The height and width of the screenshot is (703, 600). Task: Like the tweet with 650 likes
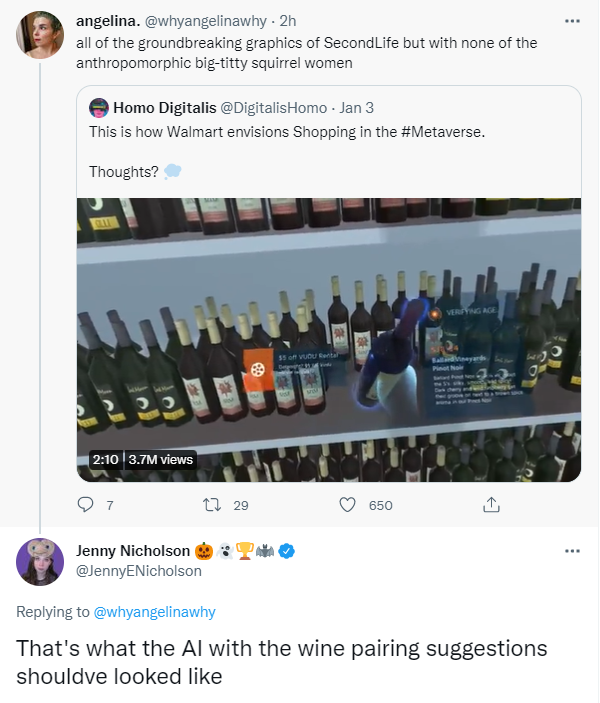click(348, 505)
